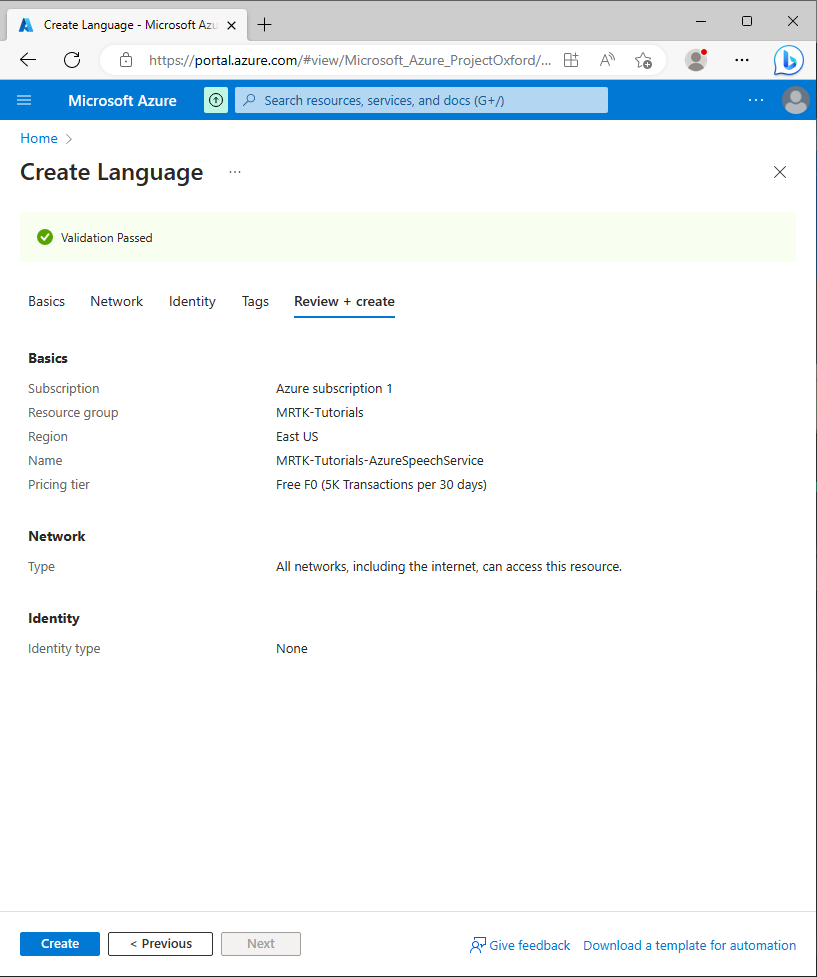Open ellipsis menu beside Create Language title
Image resolution: width=817 pixels, height=977 pixels.
[x=235, y=172]
